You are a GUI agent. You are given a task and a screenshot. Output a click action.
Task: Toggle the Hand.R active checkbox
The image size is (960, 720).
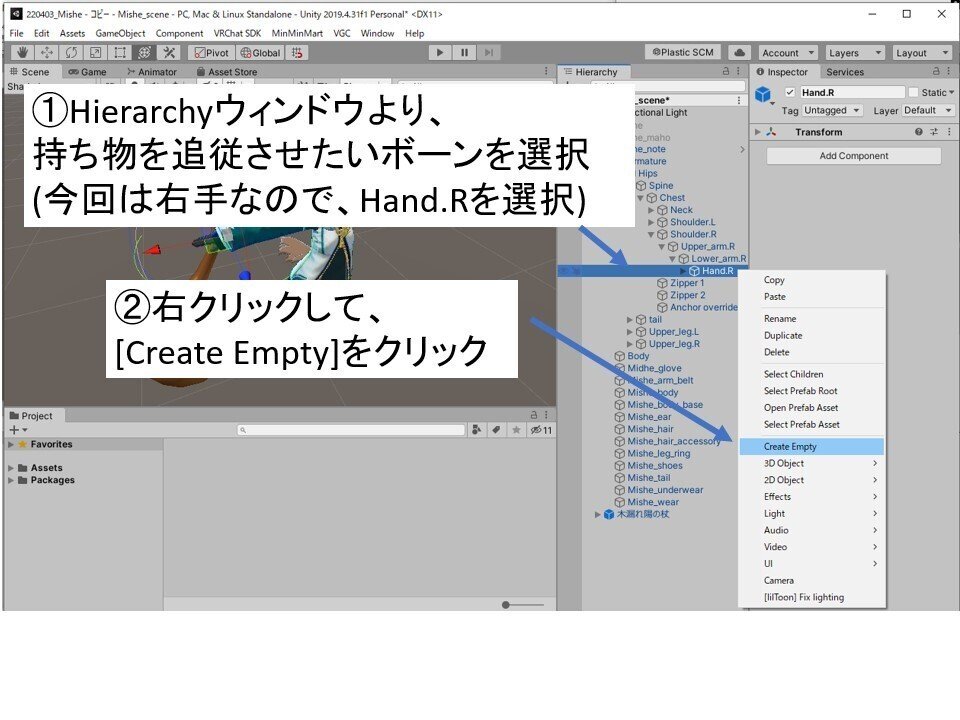click(x=790, y=92)
